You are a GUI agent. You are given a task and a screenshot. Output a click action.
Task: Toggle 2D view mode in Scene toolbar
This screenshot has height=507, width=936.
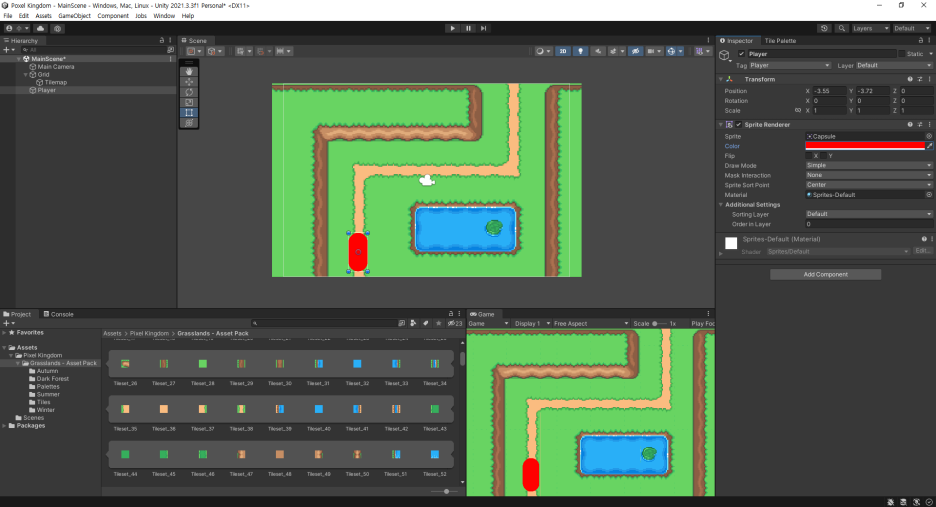coord(563,51)
